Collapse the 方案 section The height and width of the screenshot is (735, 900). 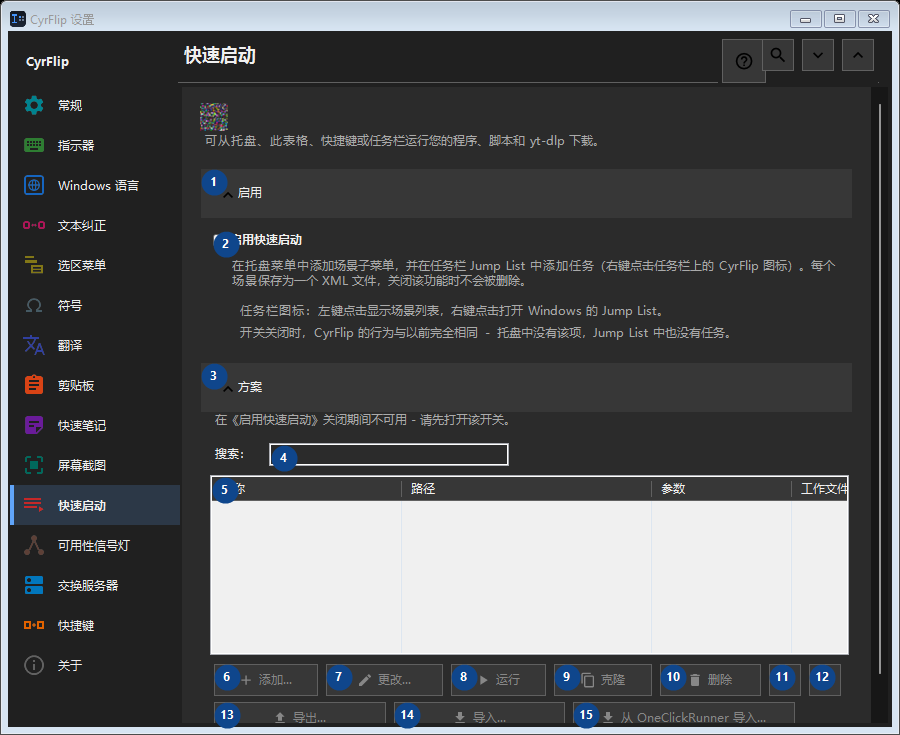(526, 387)
